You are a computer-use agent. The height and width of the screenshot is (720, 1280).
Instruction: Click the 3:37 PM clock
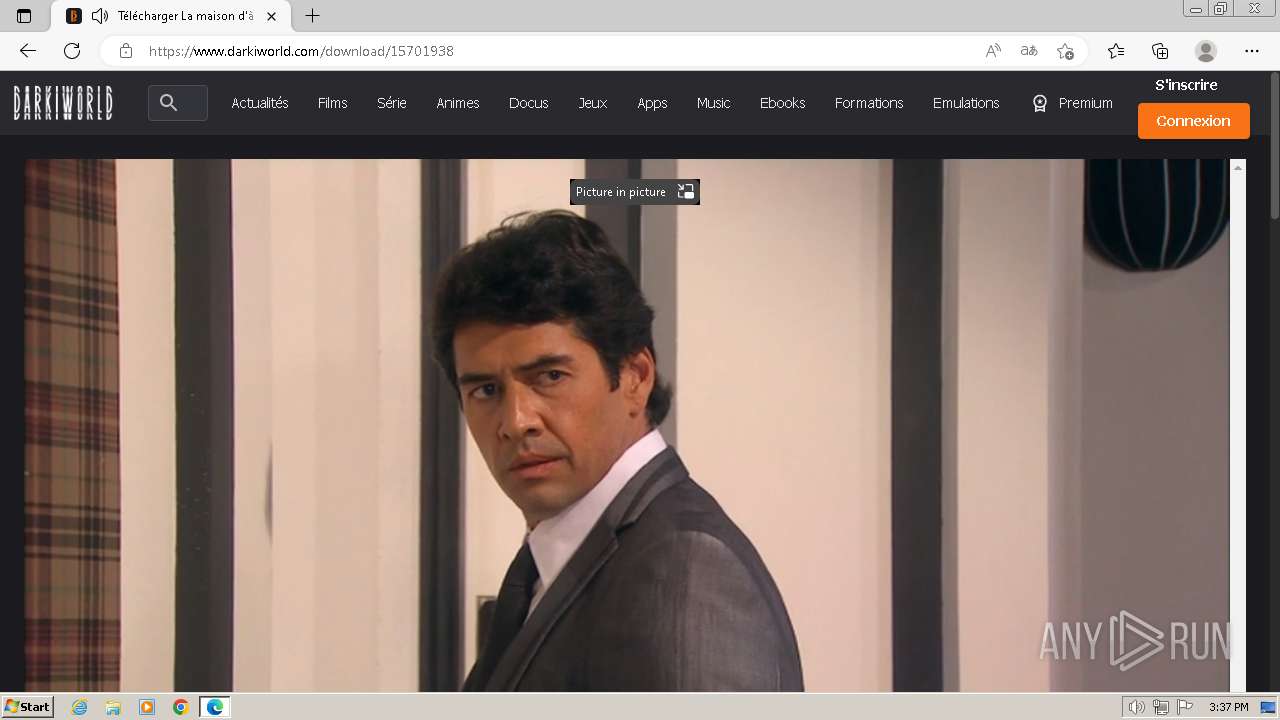point(1229,707)
